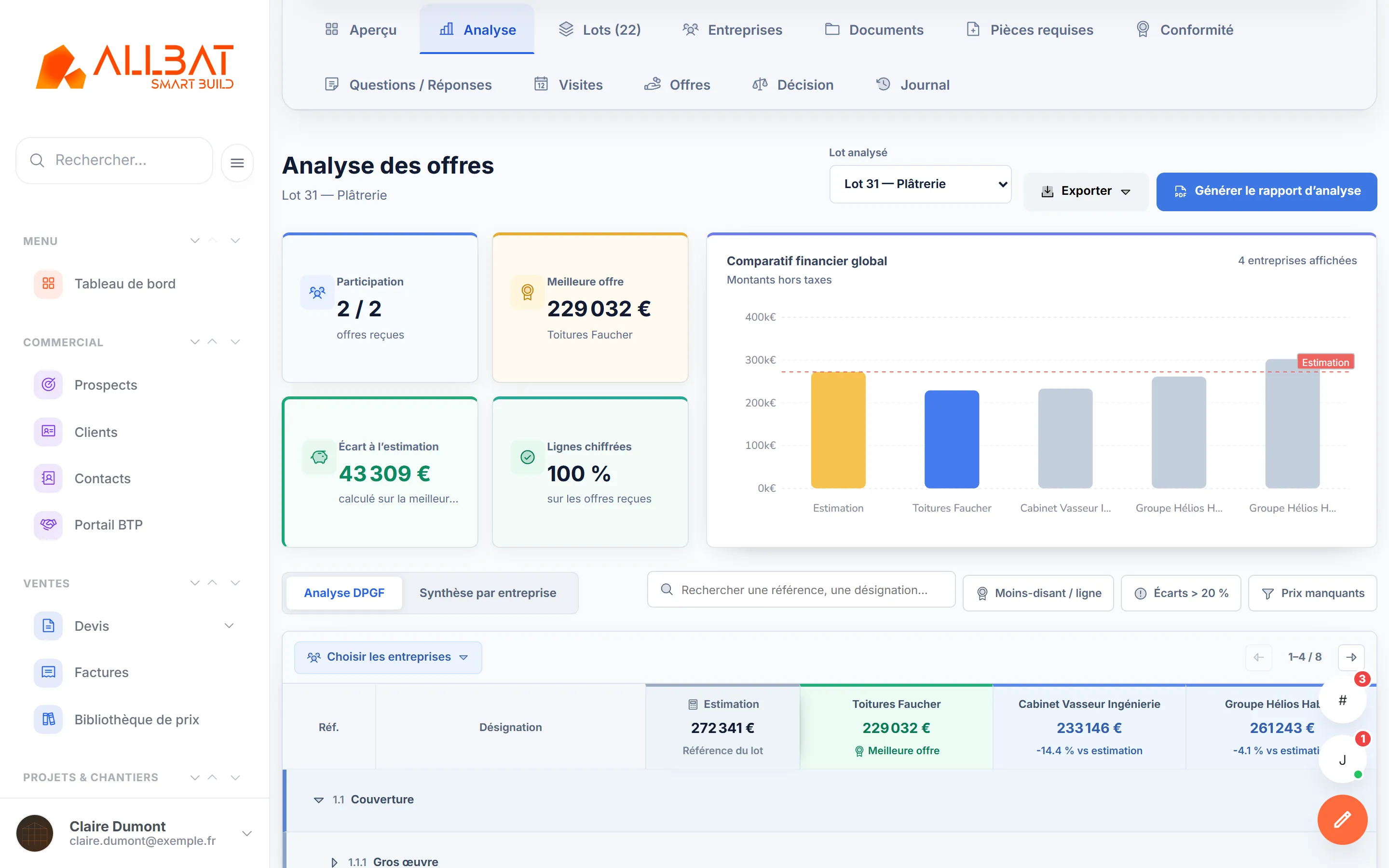The image size is (1389, 868).
Task: Go to previous companies page arrow
Action: tap(1259, 657)
